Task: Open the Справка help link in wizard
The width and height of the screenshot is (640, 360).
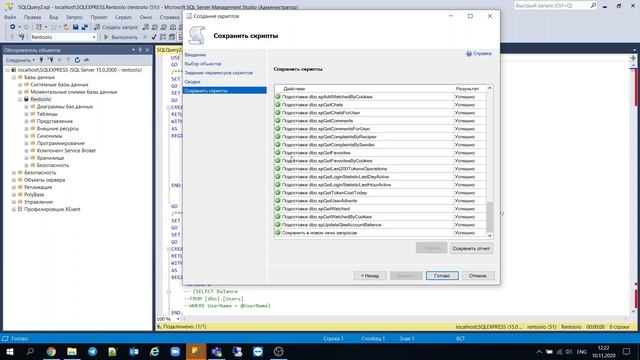Action: (x=479, y=53)
